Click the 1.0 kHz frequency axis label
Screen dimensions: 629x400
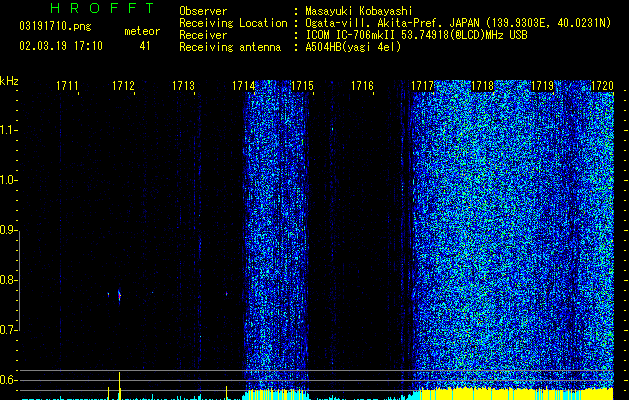8,180
